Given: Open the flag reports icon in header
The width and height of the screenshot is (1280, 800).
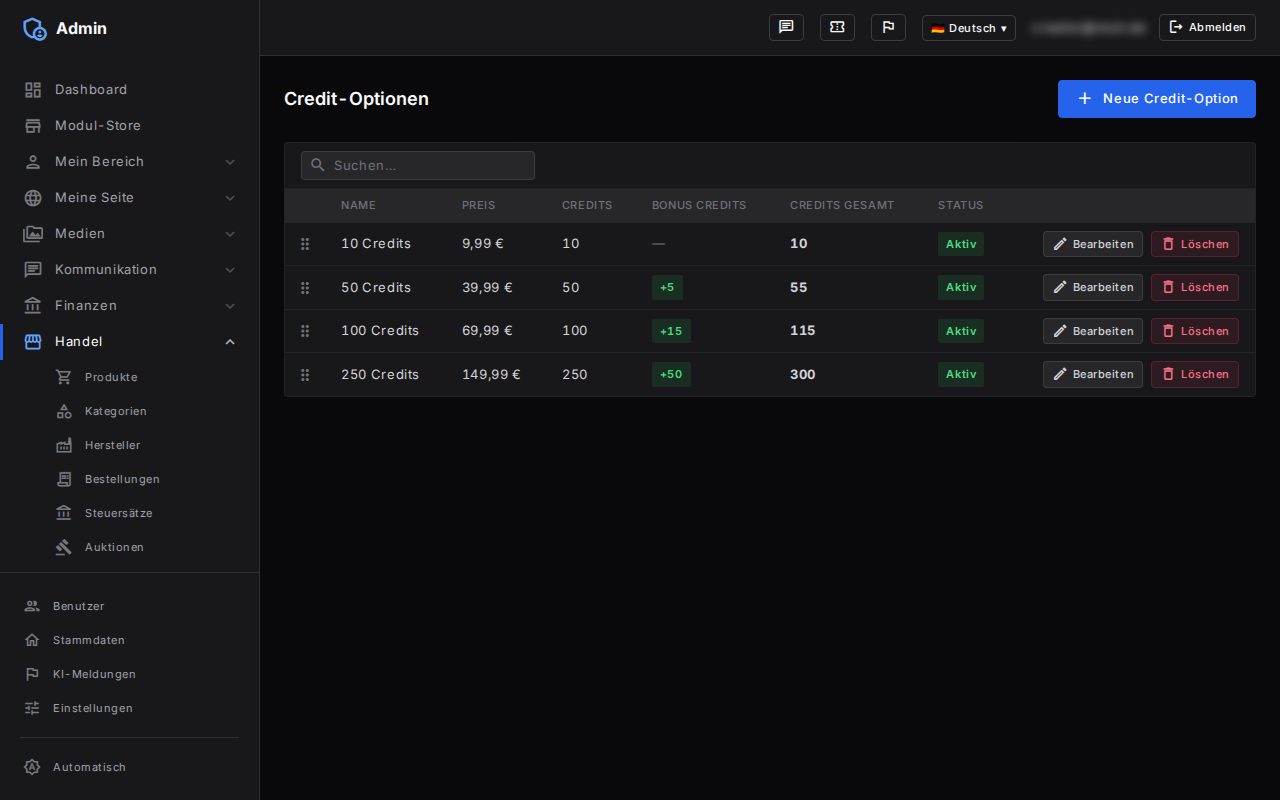Looking at the screenshot, I should [x=888, y=27].
